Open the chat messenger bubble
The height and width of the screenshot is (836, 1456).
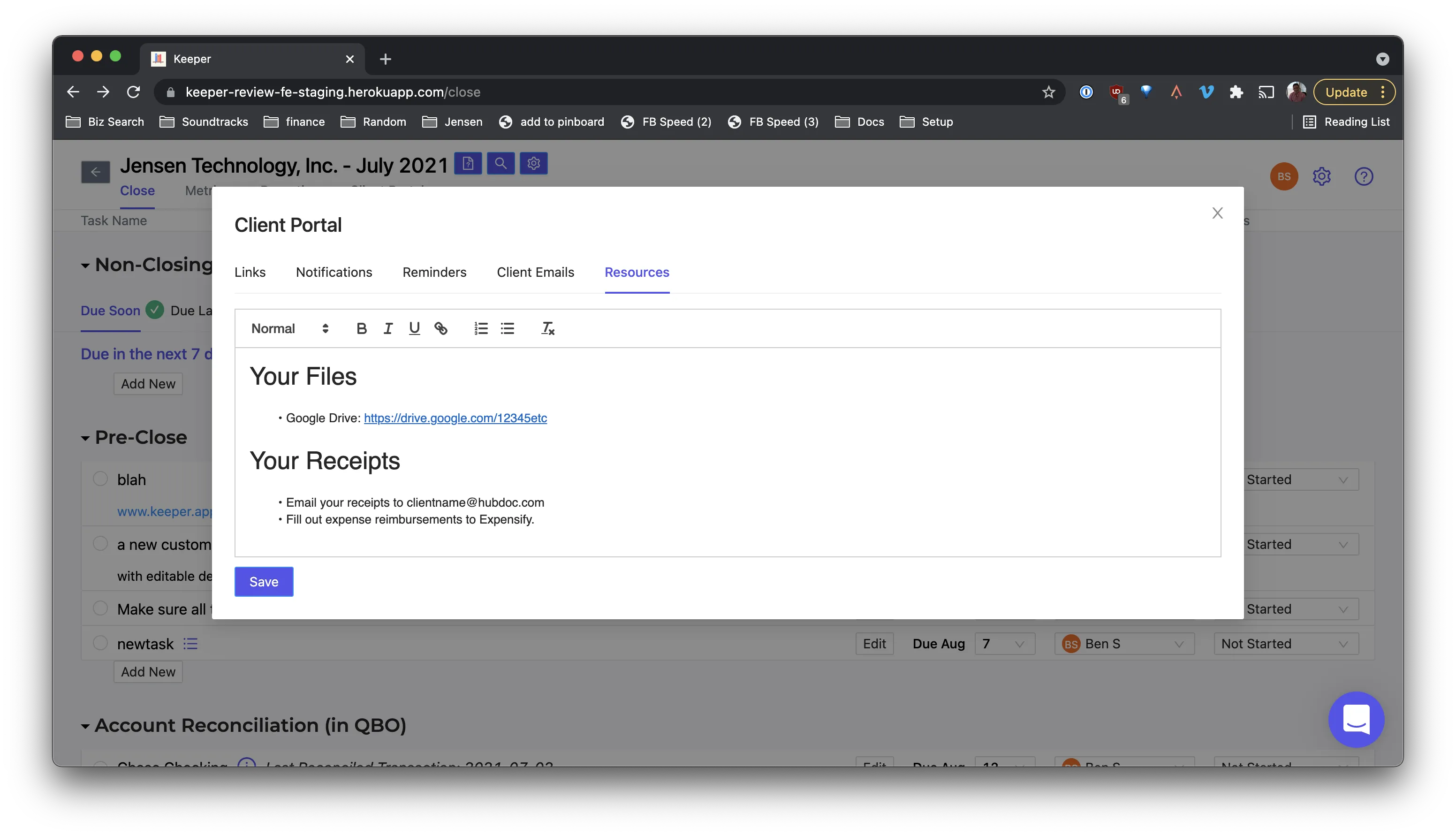pos(1356,720)
